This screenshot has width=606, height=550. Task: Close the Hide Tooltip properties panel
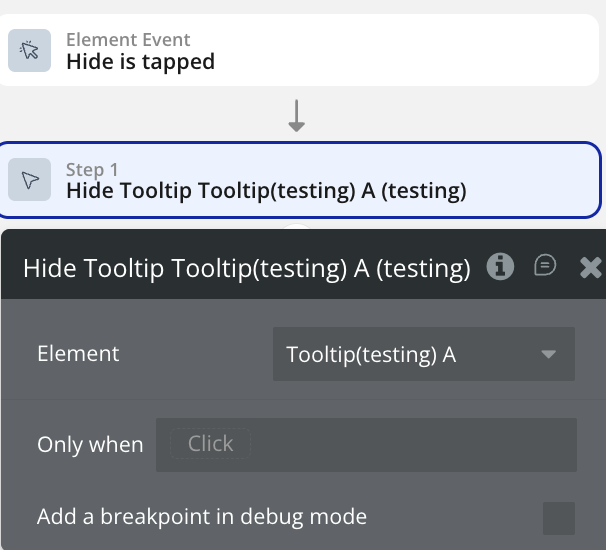[590, 267]
